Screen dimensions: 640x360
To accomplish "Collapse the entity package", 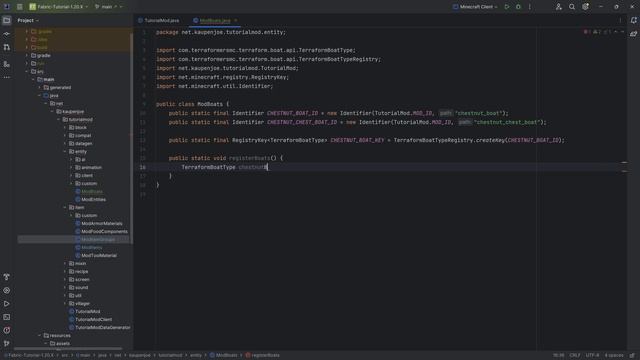I will click(65, 151).
